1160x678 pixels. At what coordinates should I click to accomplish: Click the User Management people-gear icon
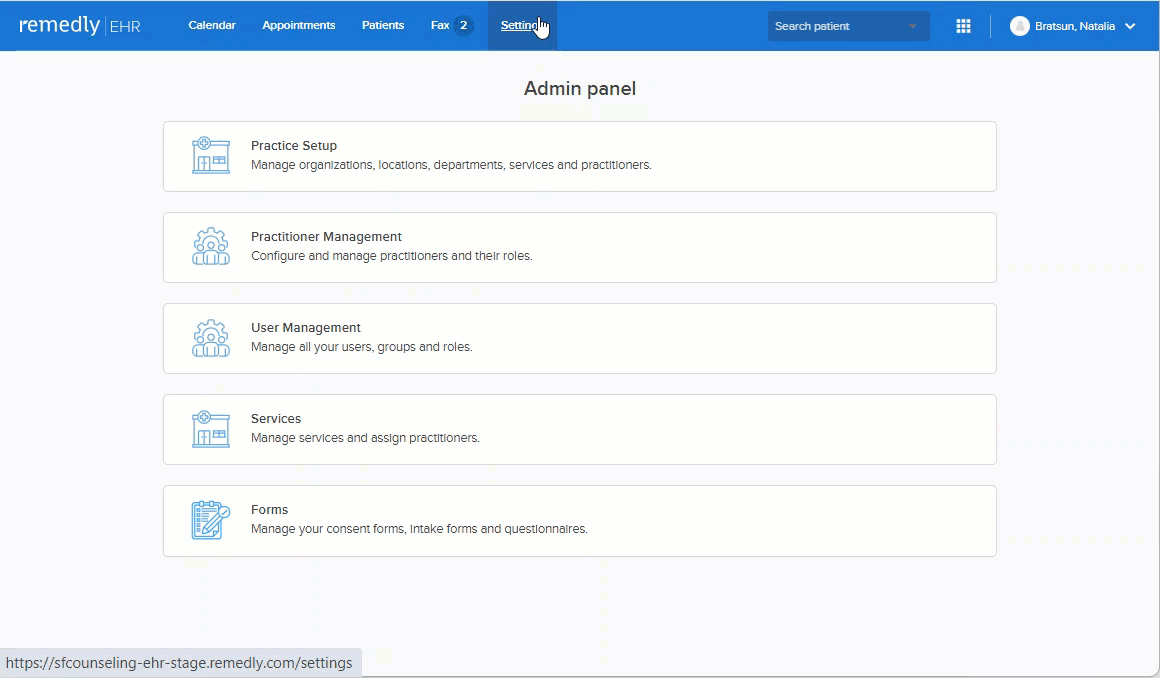211,338
